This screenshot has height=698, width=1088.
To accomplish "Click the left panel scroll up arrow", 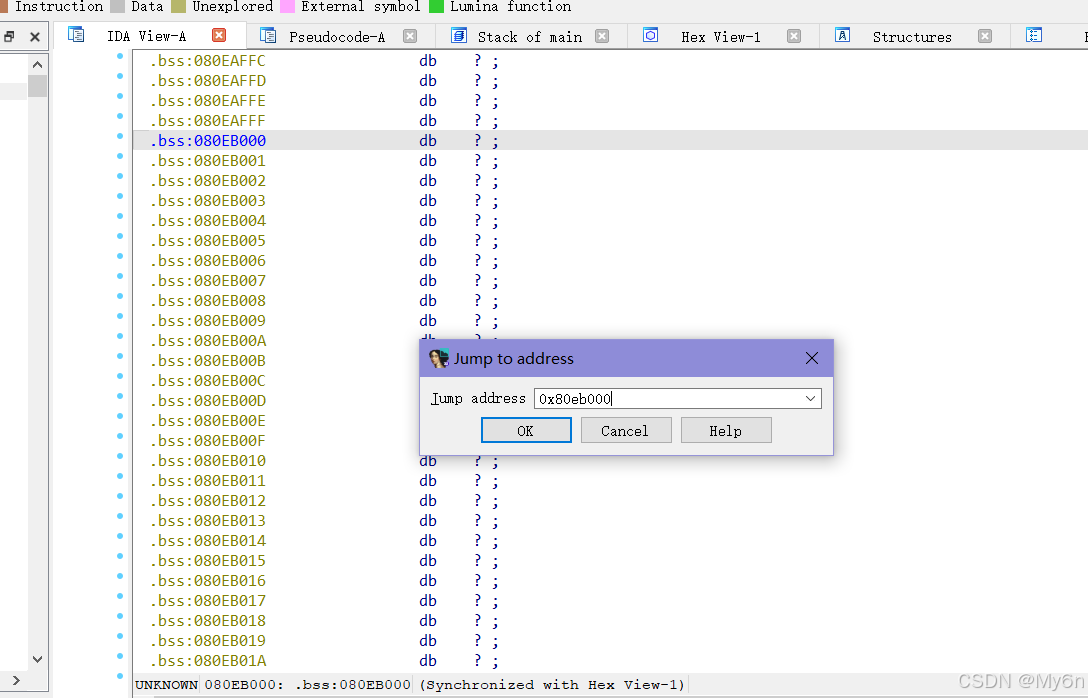I will [x=37, y=65].
